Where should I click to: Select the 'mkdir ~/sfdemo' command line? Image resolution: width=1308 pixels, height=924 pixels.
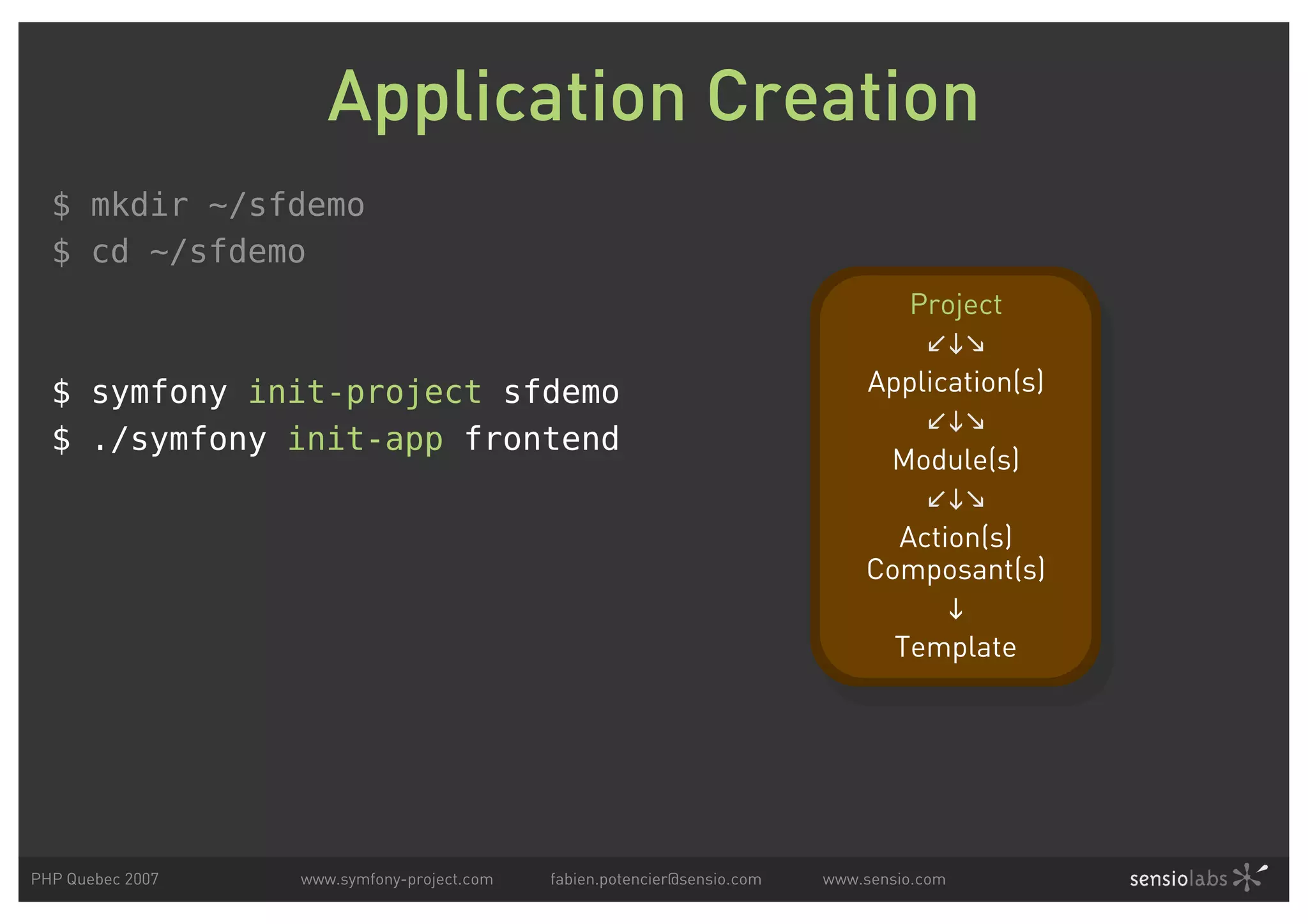pyautogui.click(x=208, y=206)
